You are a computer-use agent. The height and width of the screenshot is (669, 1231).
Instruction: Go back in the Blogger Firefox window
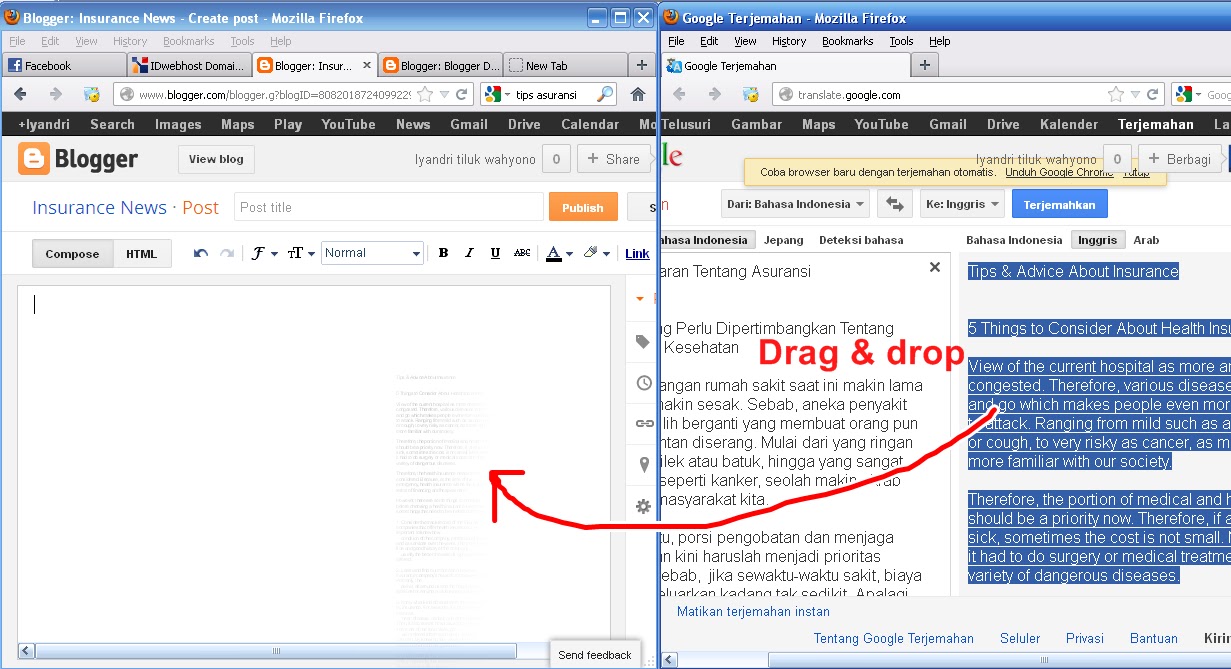click(x=20, y=94)
